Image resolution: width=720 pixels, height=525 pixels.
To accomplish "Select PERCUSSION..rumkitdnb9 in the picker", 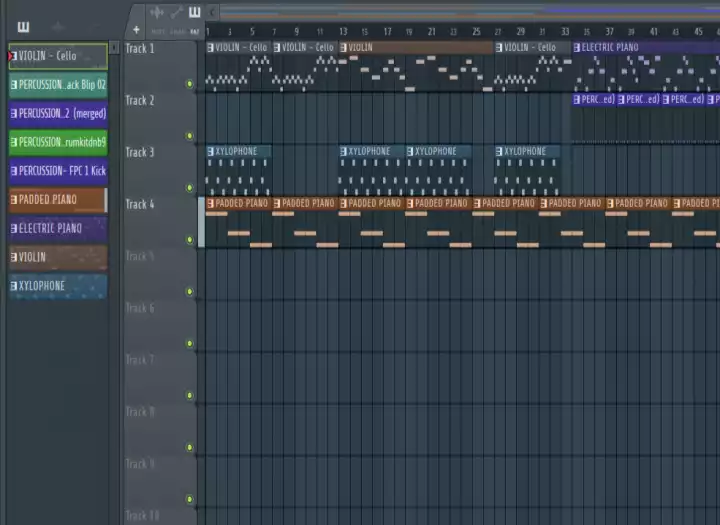I will (58, 142).
